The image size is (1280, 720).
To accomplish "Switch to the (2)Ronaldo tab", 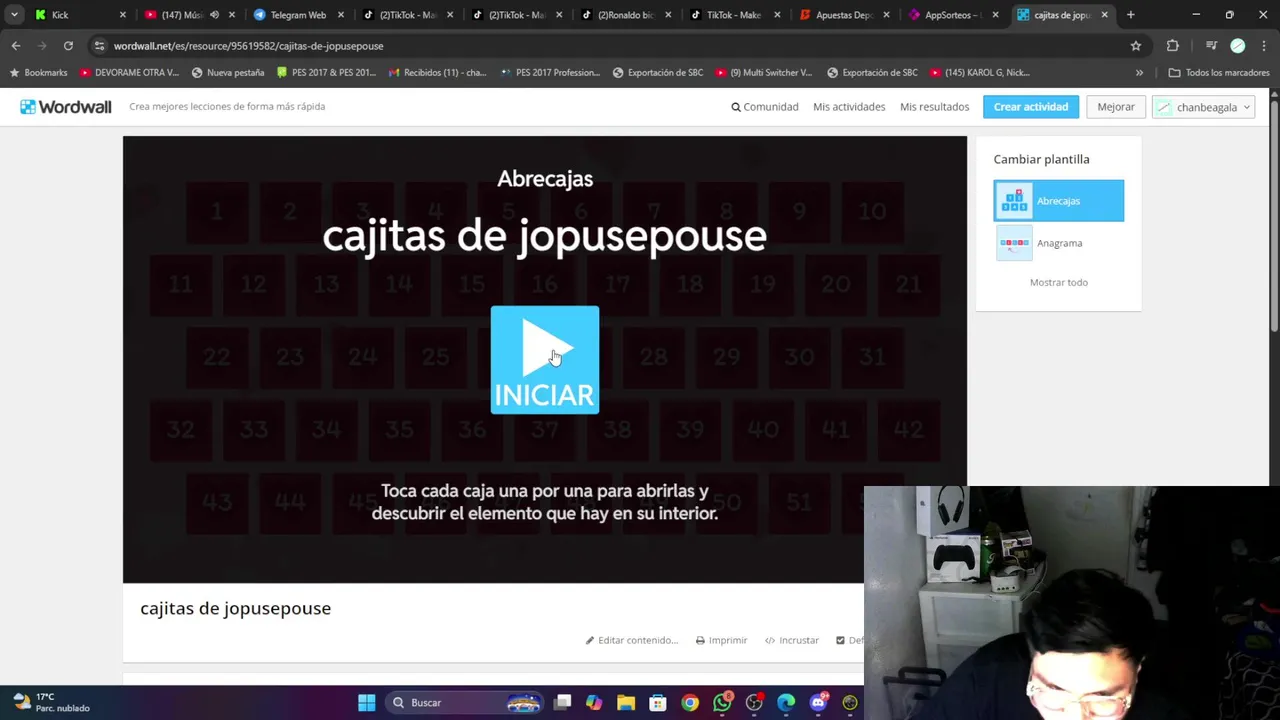I will 628,15.
